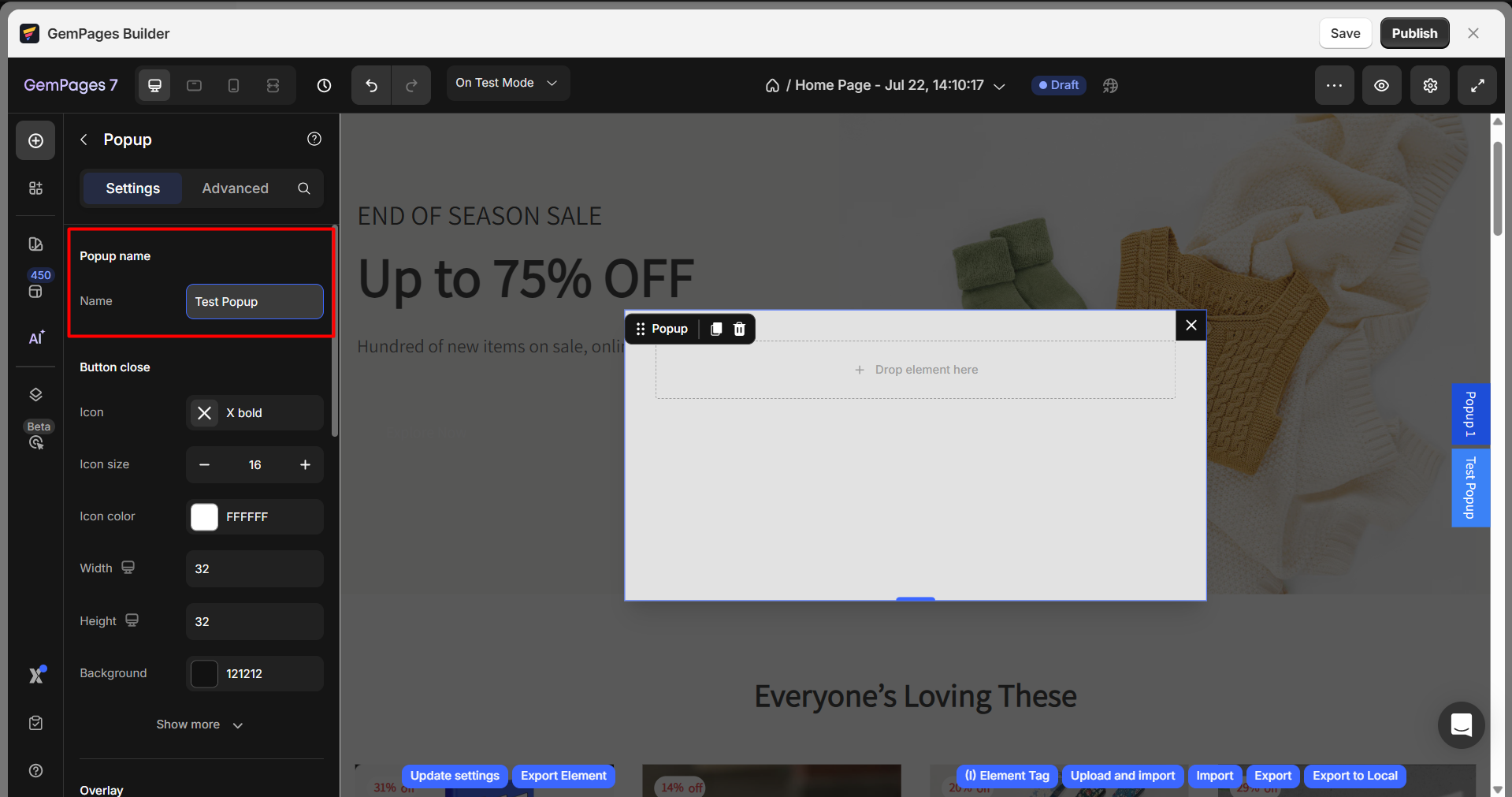This screenshot has width=1512, height=797.
Task: Click the Element Tag button
Action: pyautogui.click(x=1007, y=776)
